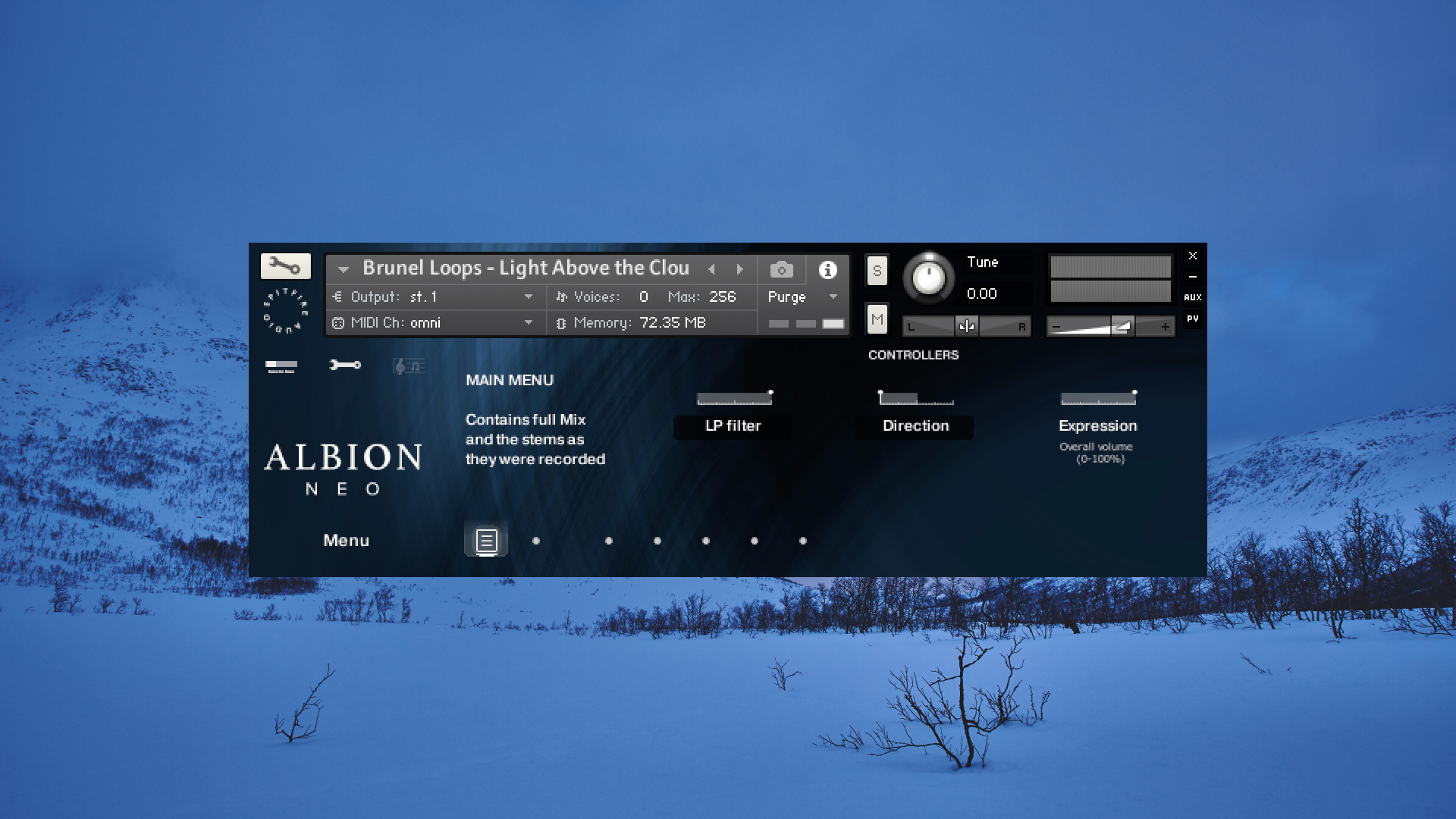The height and width of the screenshot is (819, 1456).
Task: Click the ALBION NEO logo
Action: pyautogui.click(x=343, y=469)
